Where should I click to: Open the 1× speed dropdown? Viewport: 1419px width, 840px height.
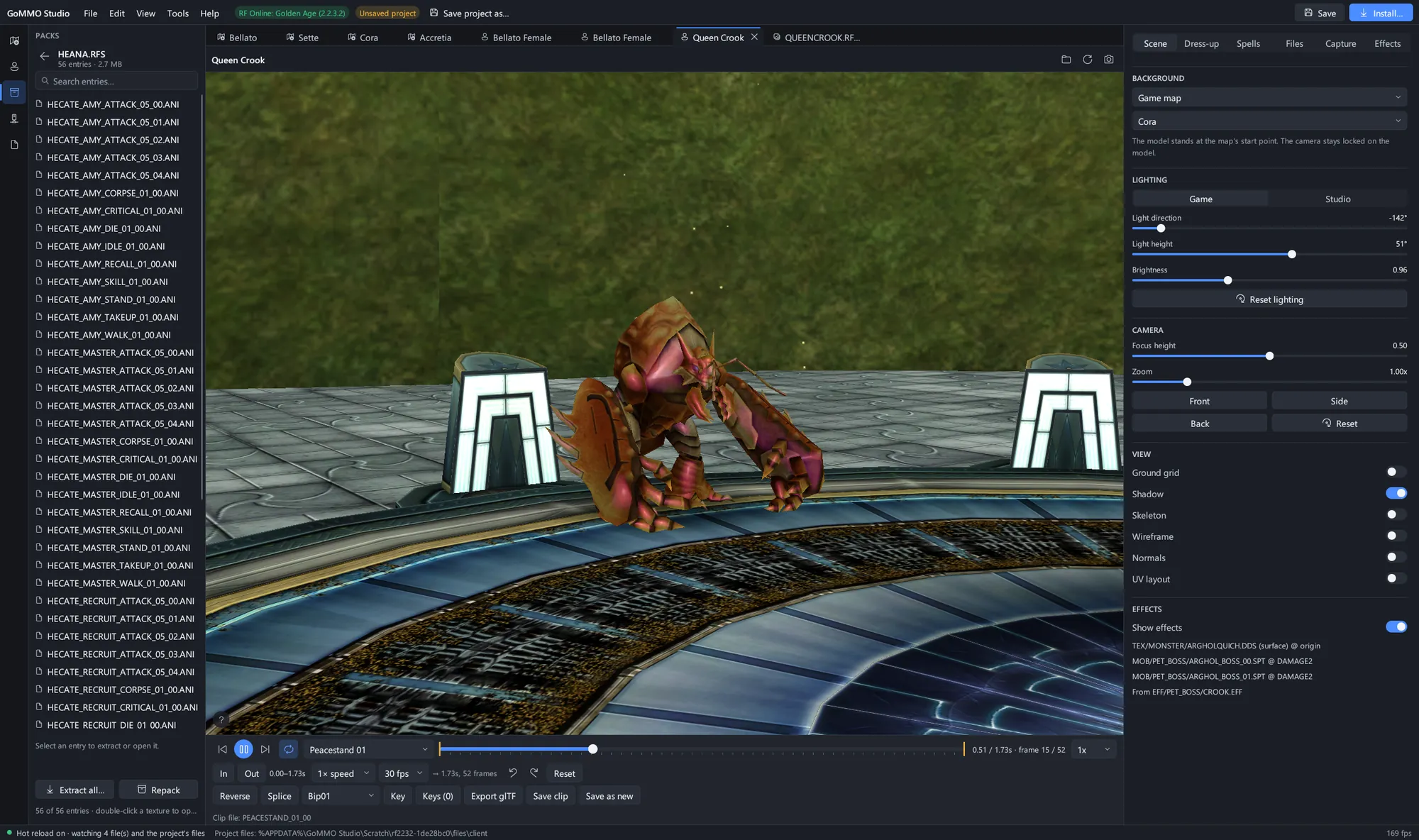tap(343, 773)
